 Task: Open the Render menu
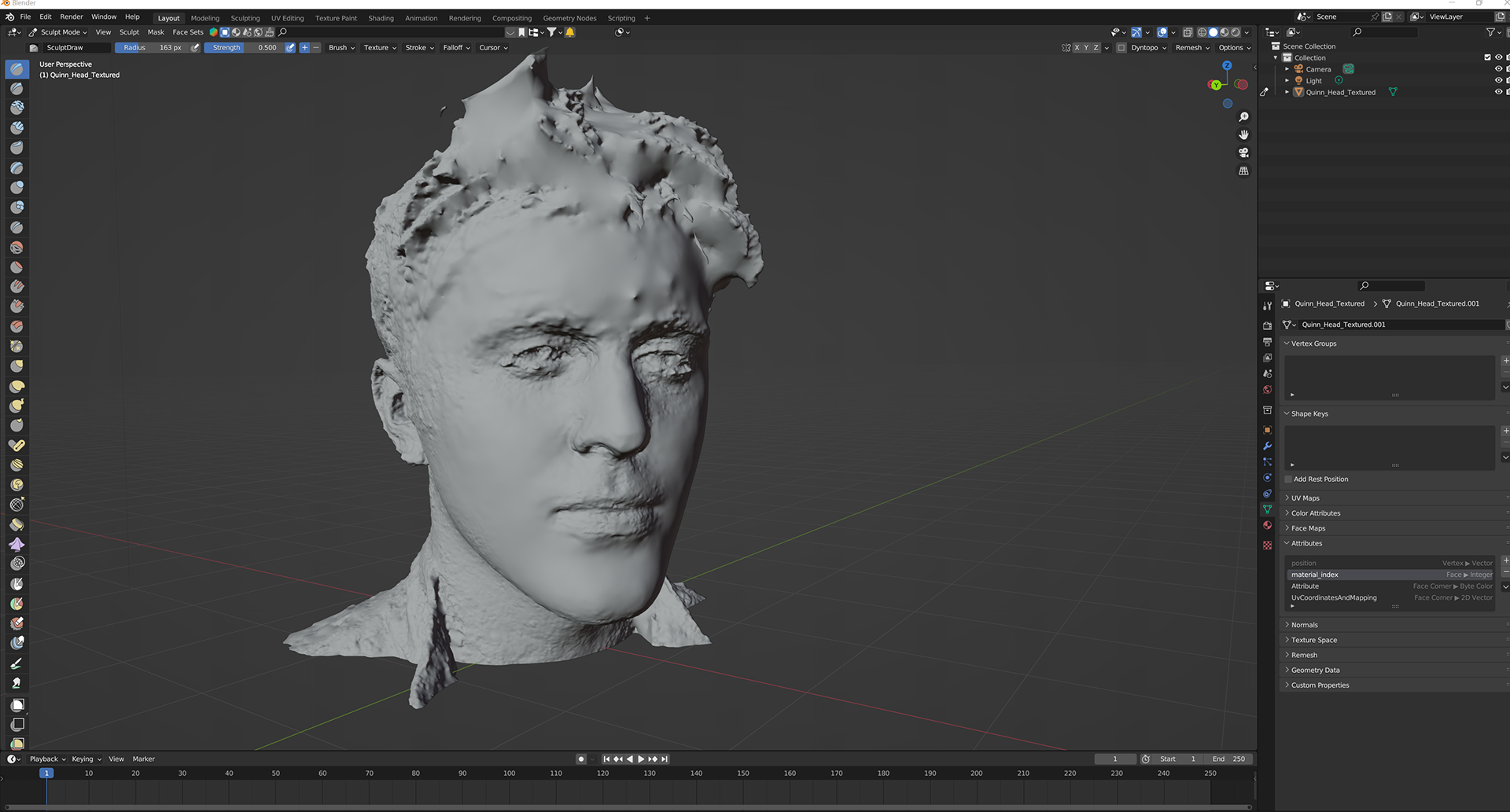(71, 17)
